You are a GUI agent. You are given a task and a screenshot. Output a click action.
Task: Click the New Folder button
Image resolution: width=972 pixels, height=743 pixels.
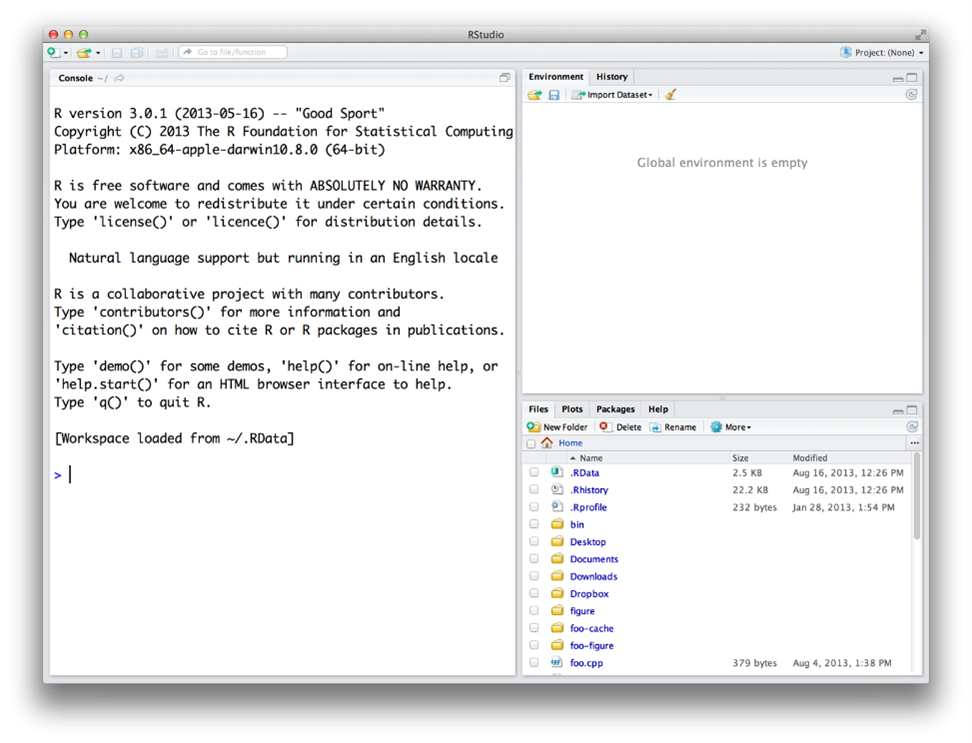[558, 427]
